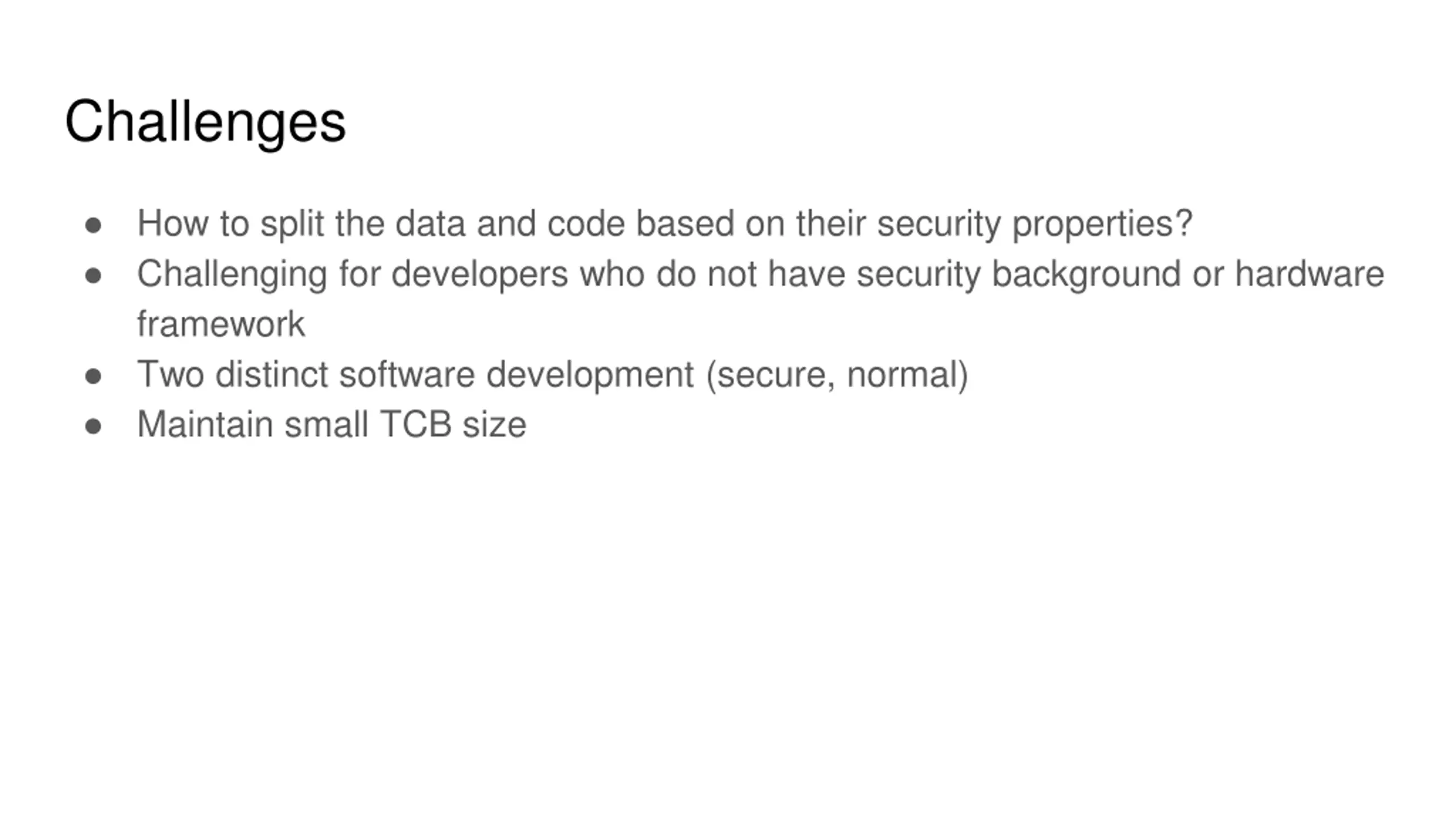
Task: Select the third bullet point marker
Action: click(x=93, y=377)
